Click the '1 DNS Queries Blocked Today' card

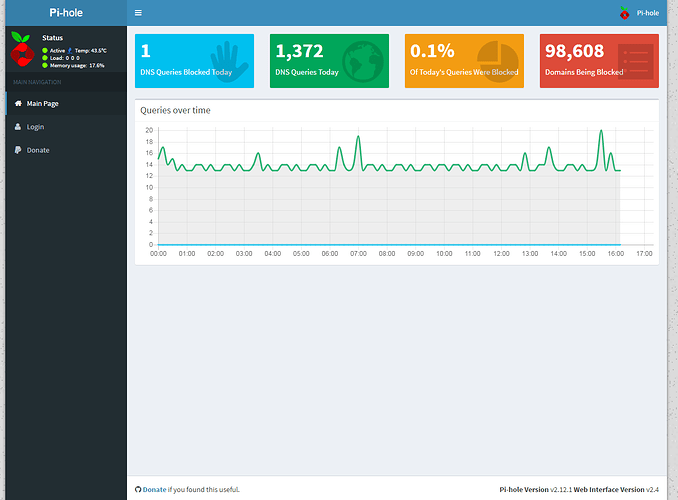point(195,61)
